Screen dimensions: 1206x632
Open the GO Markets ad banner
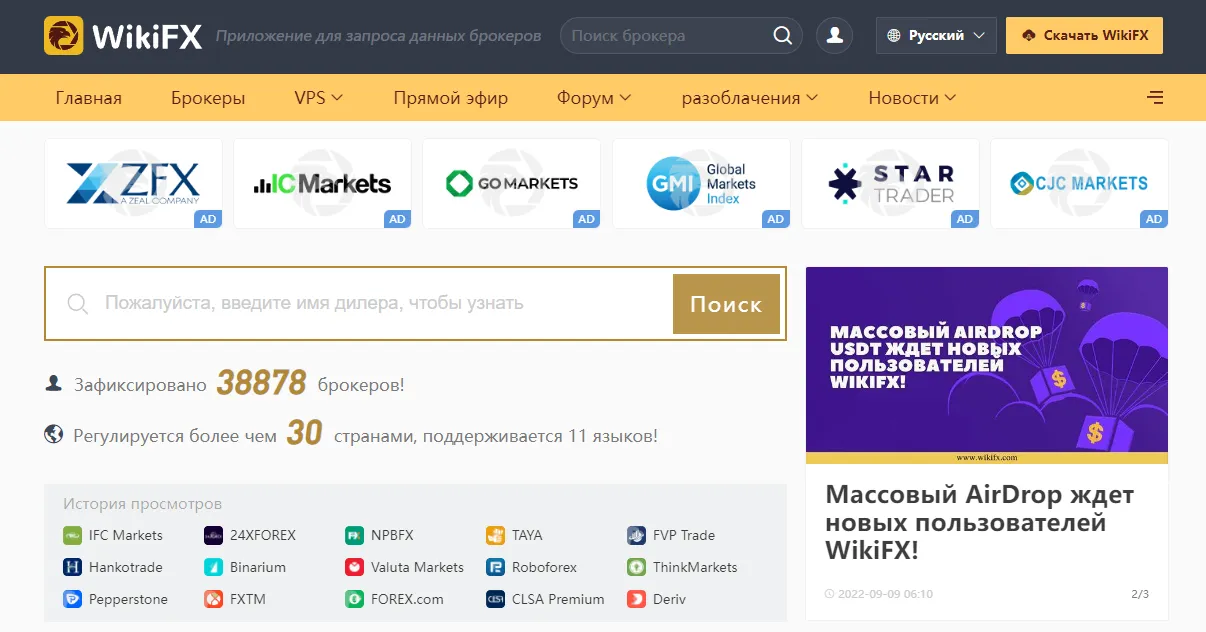point(511,184)
